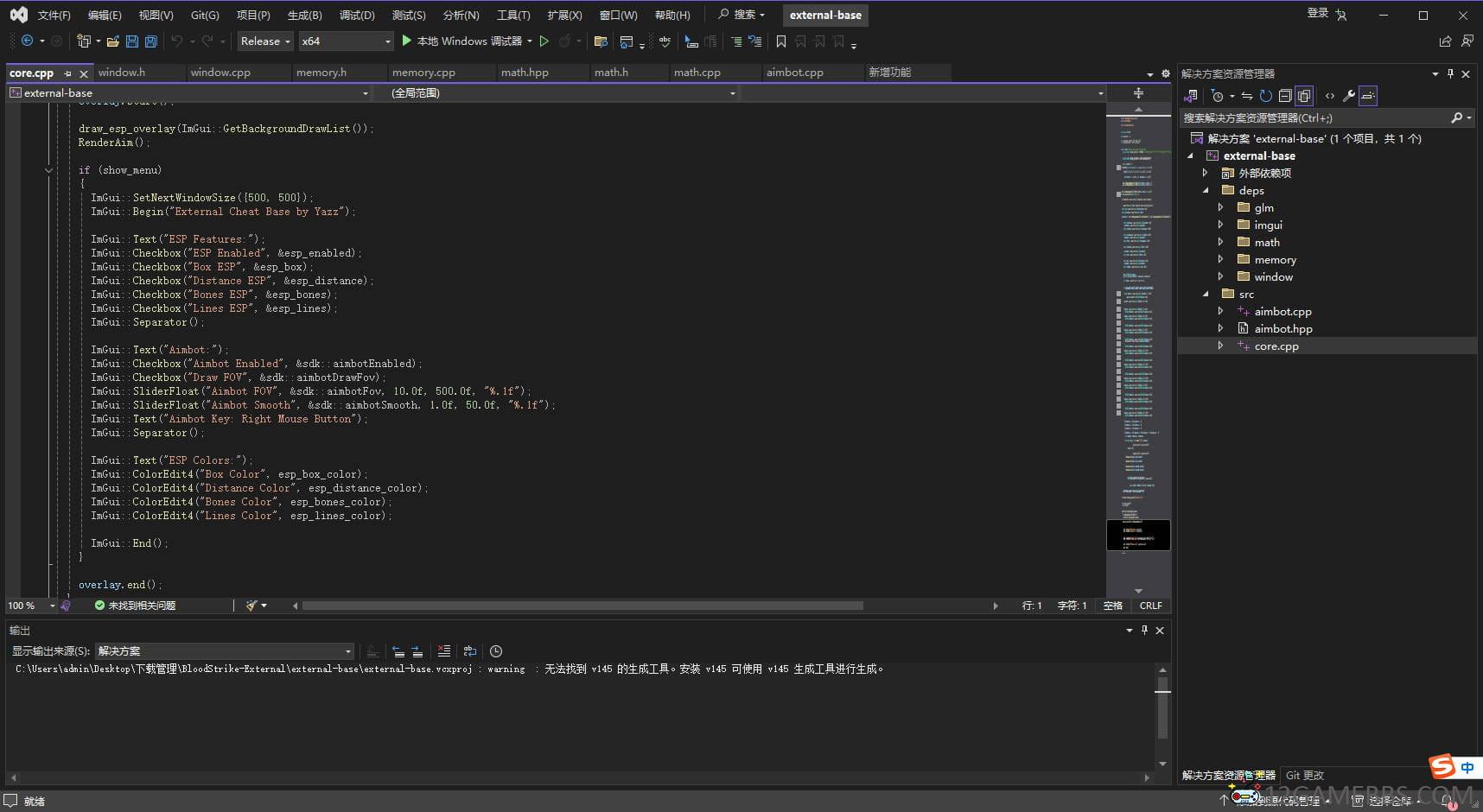Clear all output with the red X list icon

click(444, 651)
